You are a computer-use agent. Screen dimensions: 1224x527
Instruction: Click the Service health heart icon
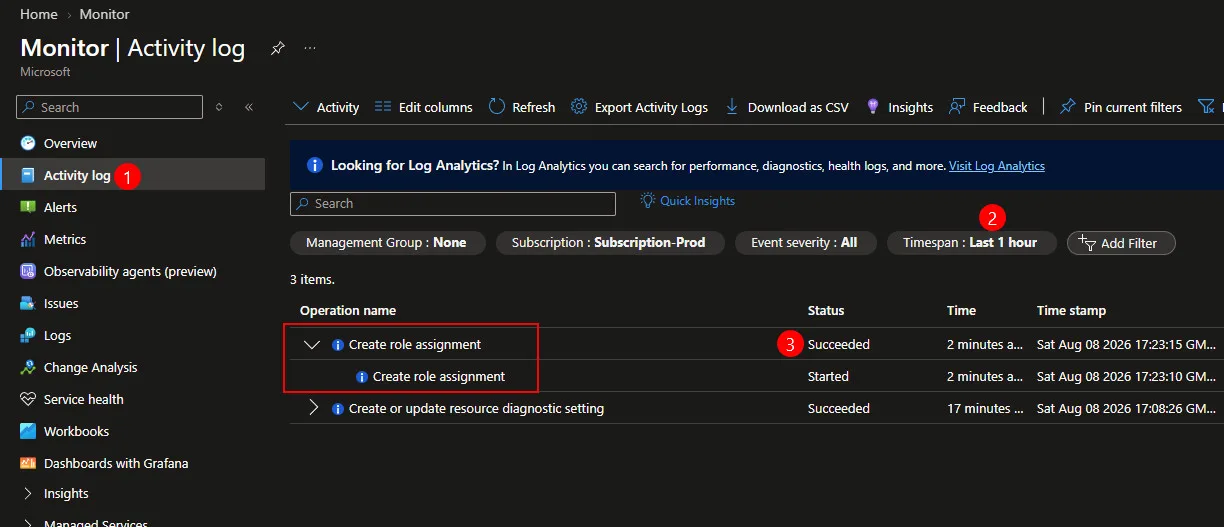[x=27, y=399]
